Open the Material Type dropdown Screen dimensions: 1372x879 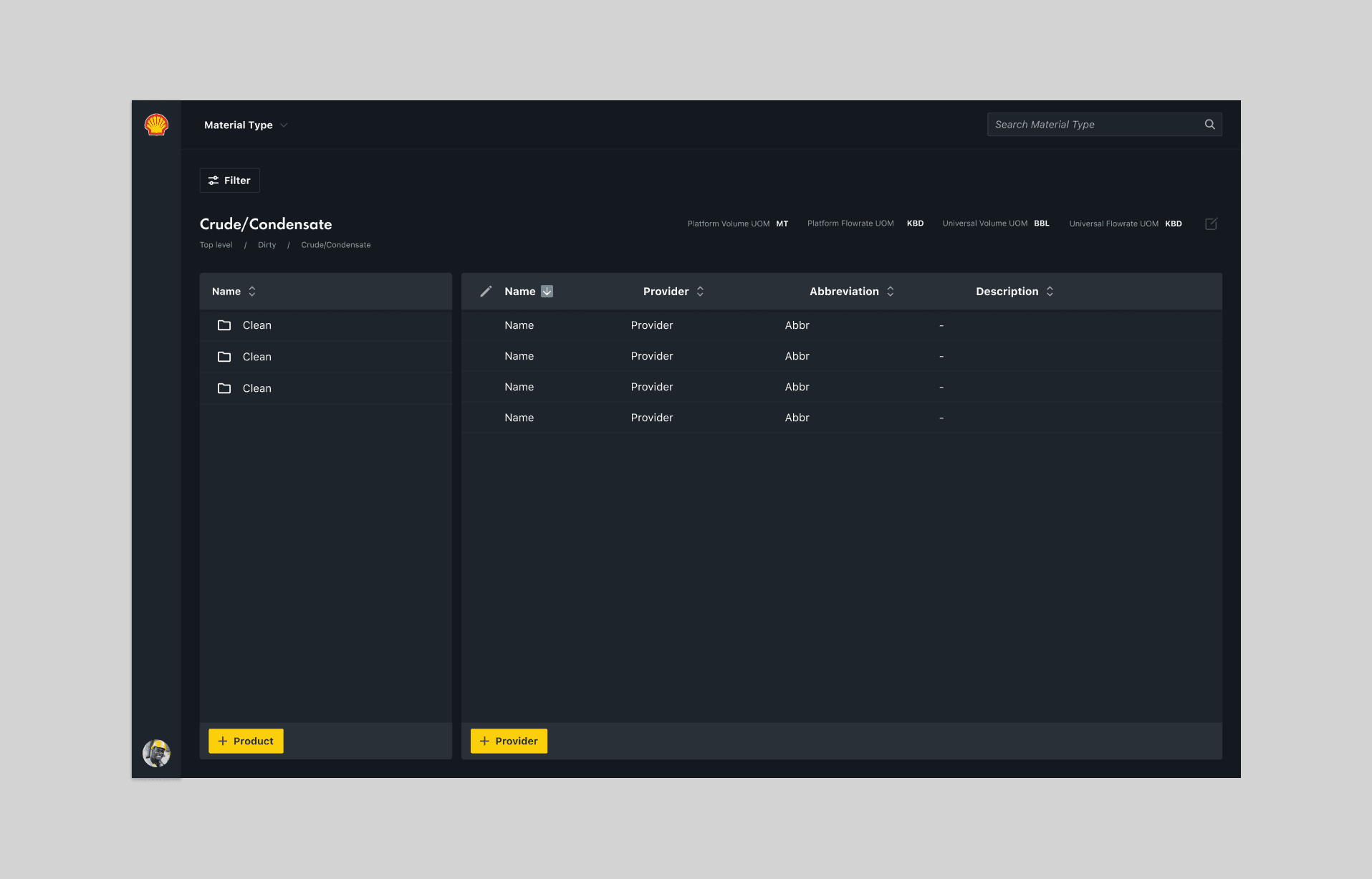(x=246, y=125)
